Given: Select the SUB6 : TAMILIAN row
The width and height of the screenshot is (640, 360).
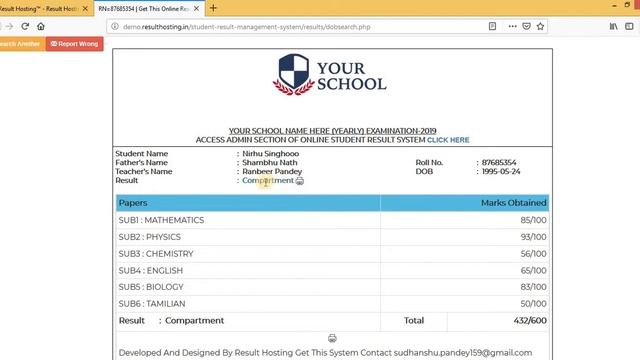Looking at the screenshot, I should click(x=333, y=304).
